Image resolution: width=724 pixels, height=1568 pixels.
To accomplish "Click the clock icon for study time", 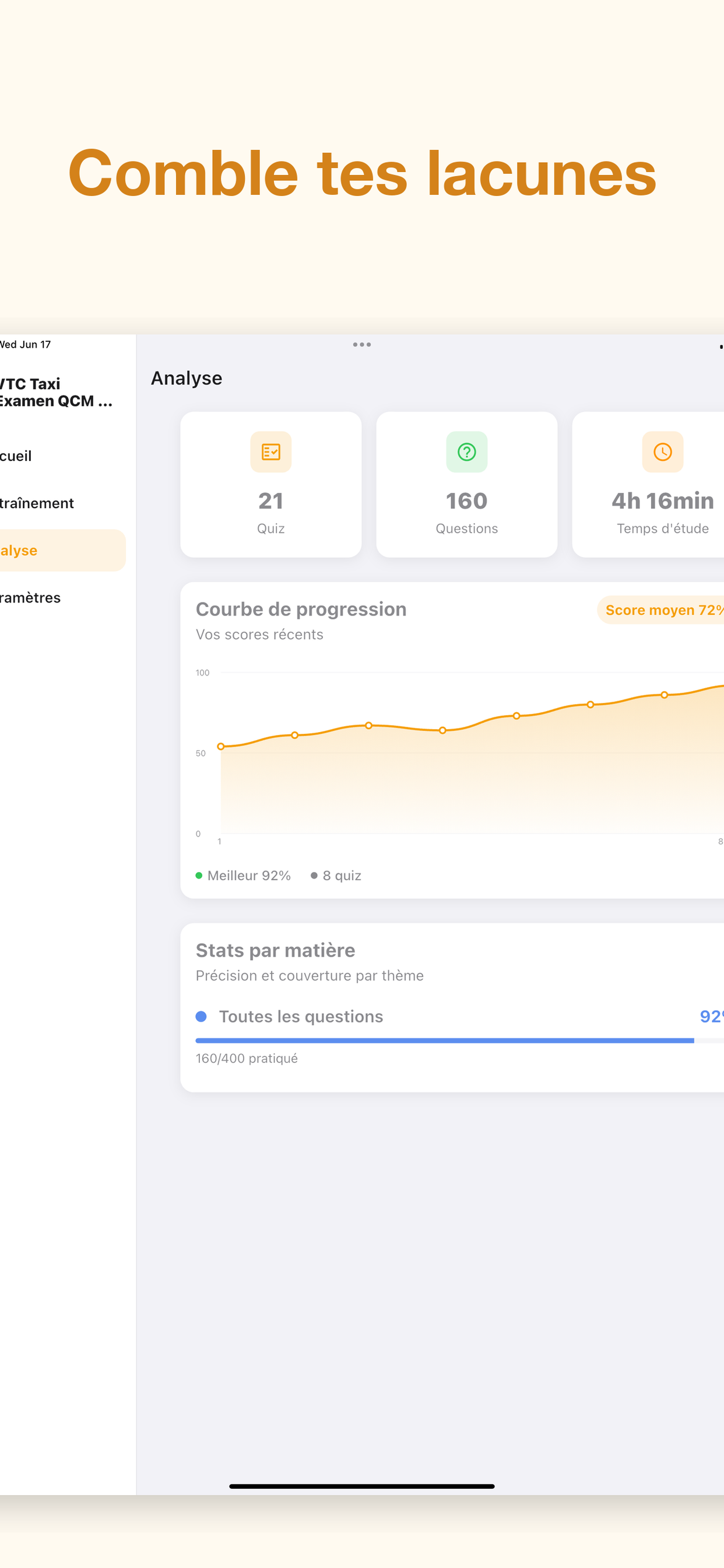I will pos(663,452).
